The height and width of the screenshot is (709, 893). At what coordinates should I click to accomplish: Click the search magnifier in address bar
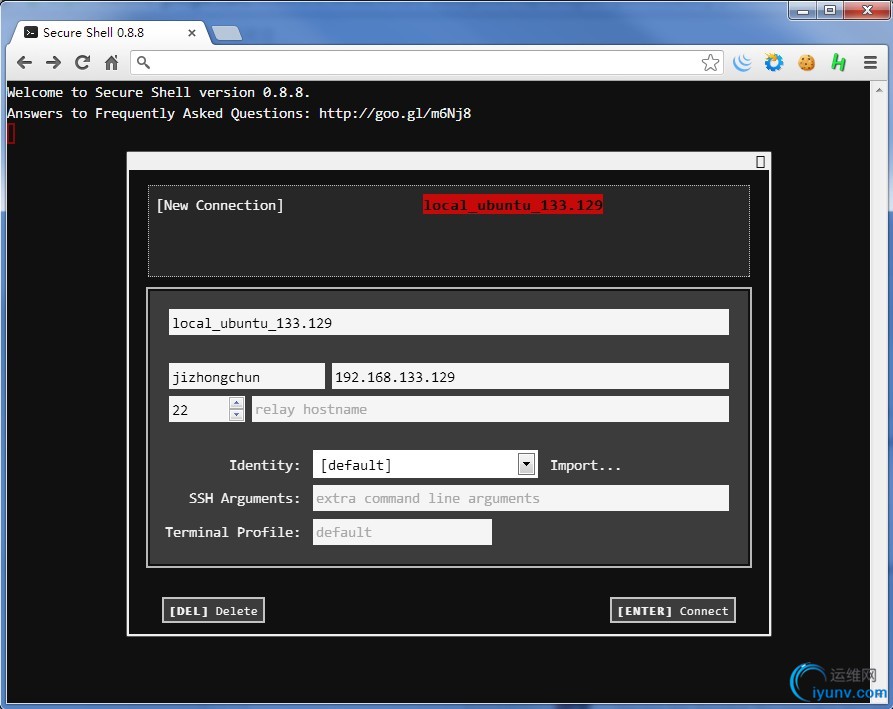point(144,63)
